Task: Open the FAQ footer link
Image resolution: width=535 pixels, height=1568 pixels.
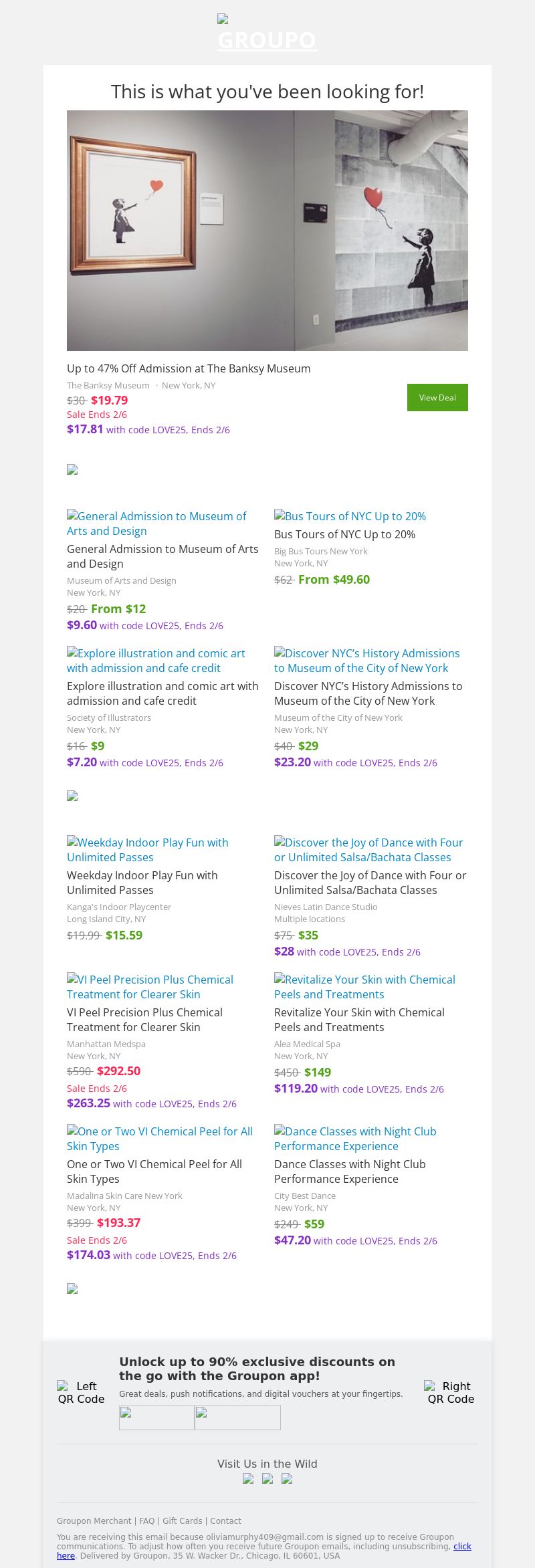Action: [146, 1521]
